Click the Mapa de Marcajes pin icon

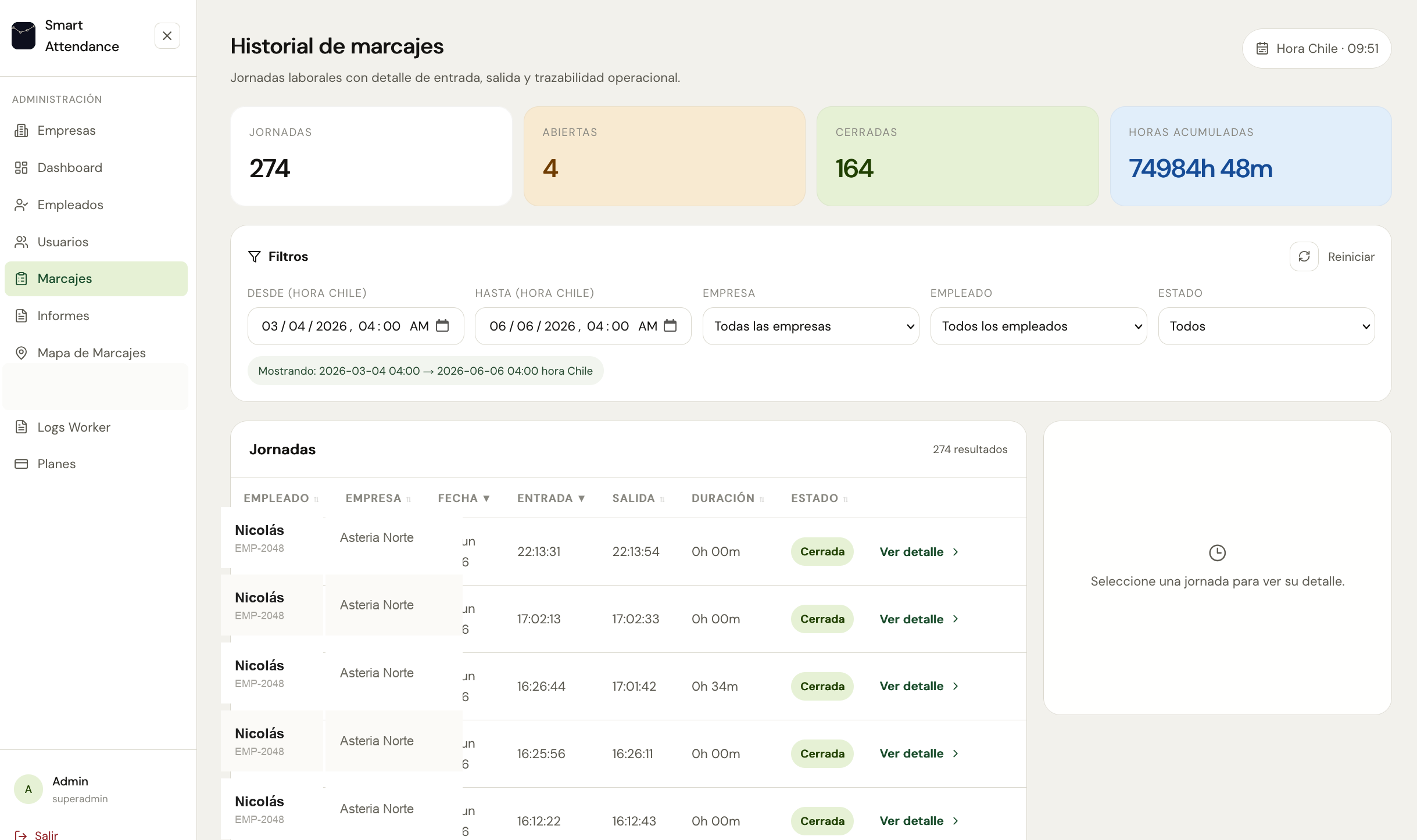(22, 353)
